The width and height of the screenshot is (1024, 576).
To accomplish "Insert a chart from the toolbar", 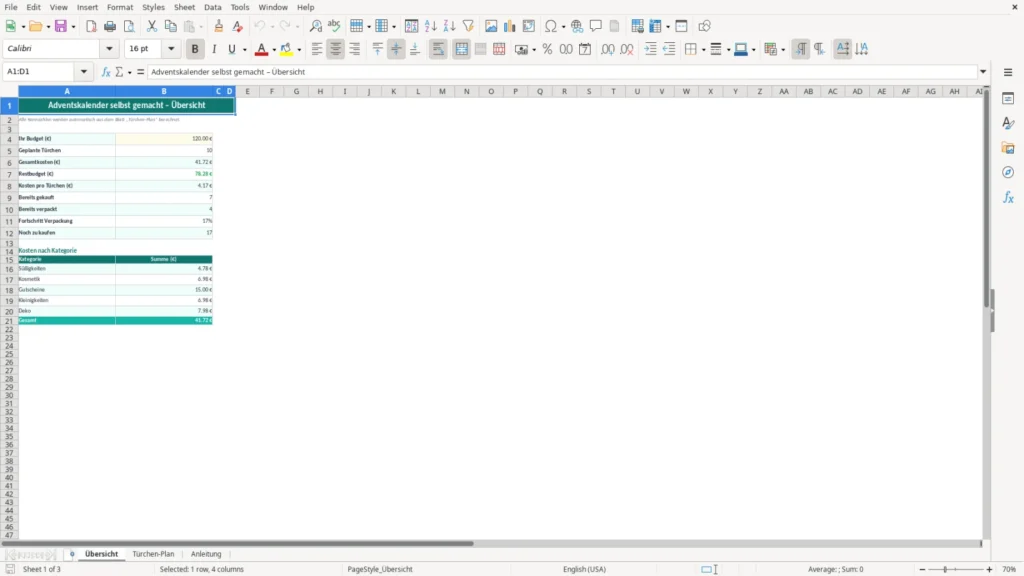I will tap(509, 26).
